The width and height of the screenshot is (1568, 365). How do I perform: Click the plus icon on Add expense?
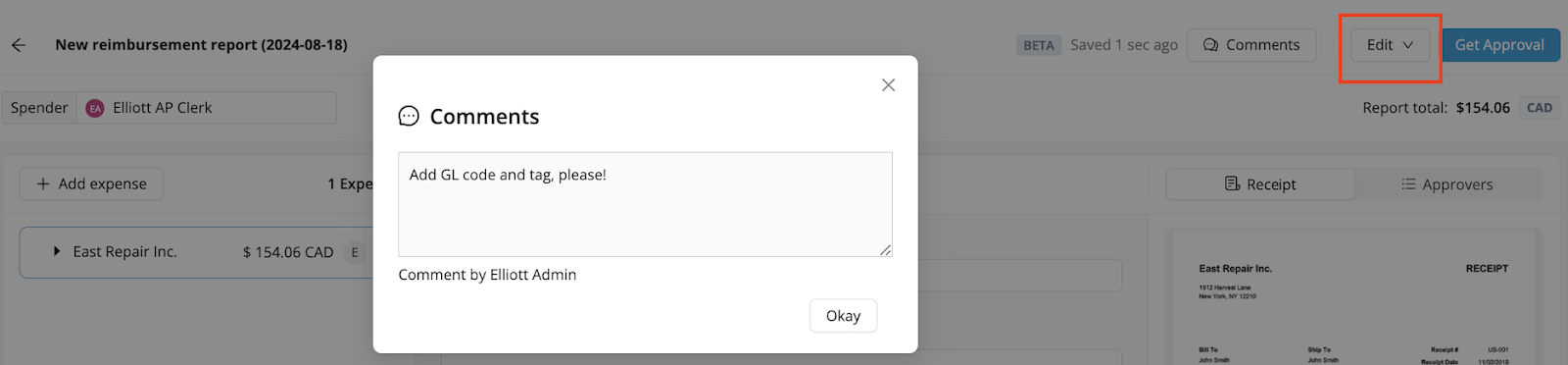click(x=43, y=183)
